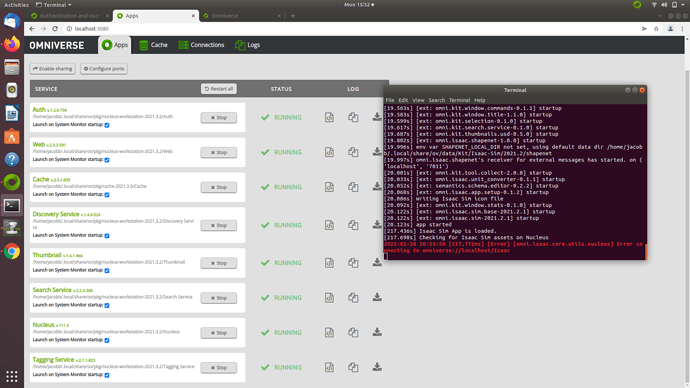View the Thumbnail service log file

(x=329, y=263)
